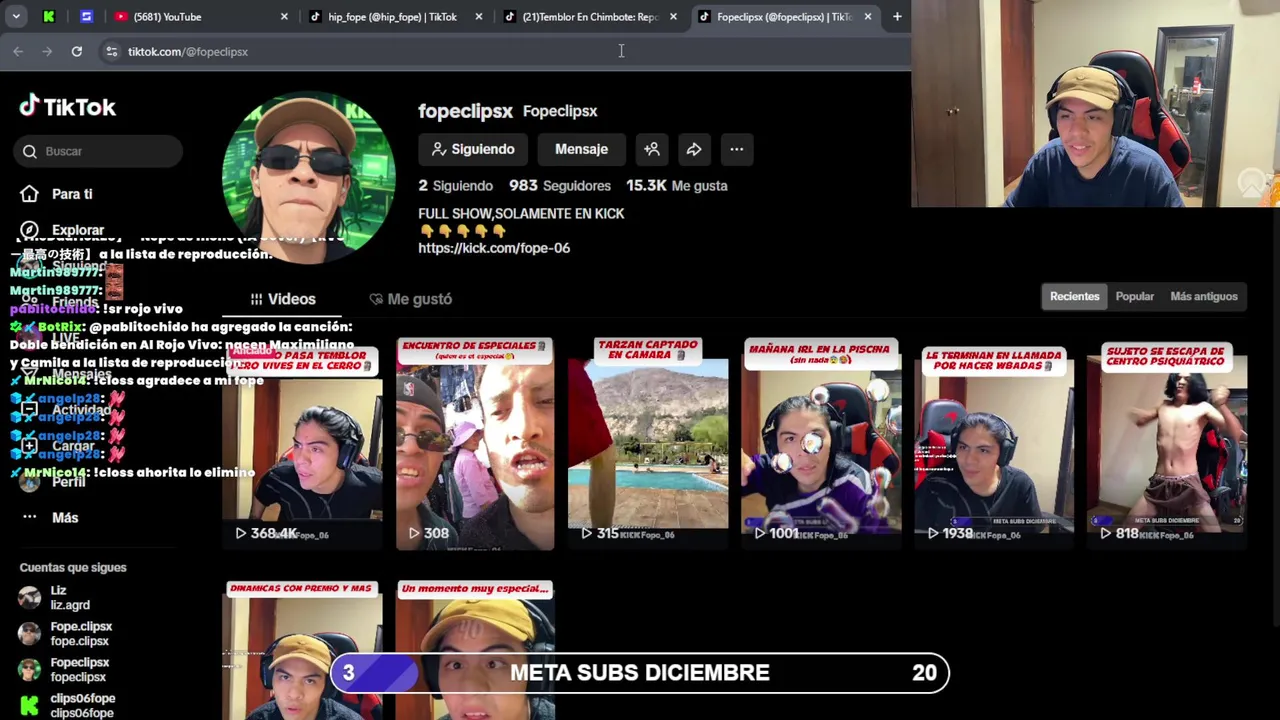Click the fopeclipsx profile avatar
Image resolution: width=1280 pixels, height=720 pixels.
click(308, 178)
